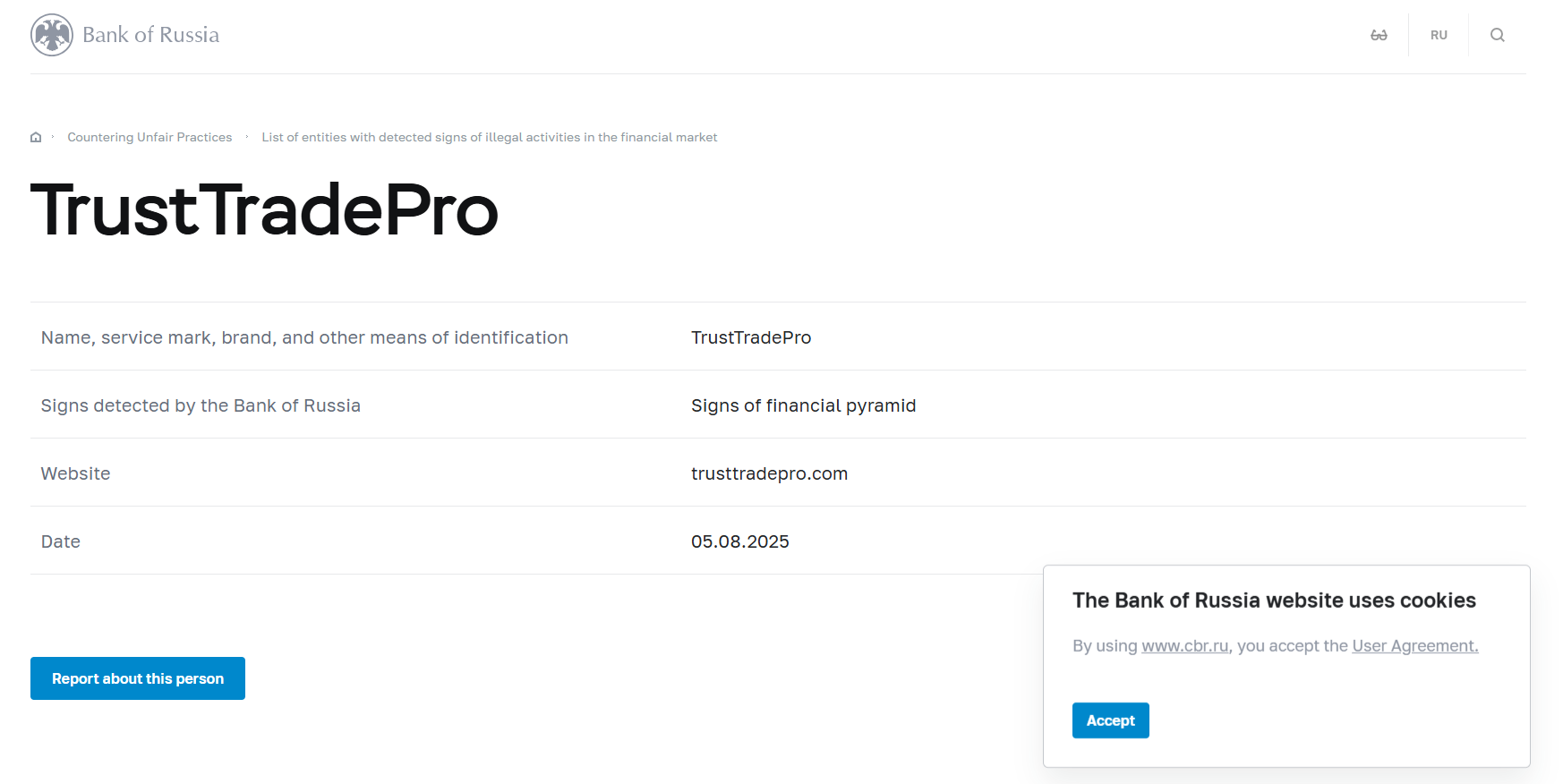Go to homepage via breadcrumb house icon
The width and height of the screenshot is (1563, 784).
[36, 137]
